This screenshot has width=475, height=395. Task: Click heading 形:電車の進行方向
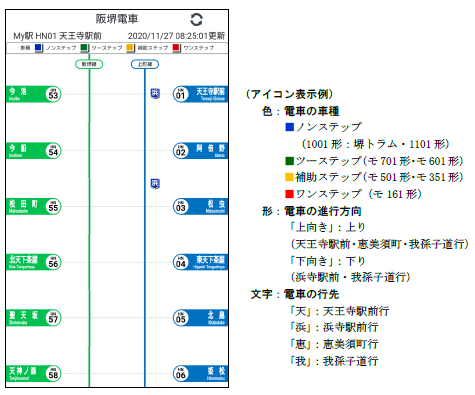click(x=312, y=211)
